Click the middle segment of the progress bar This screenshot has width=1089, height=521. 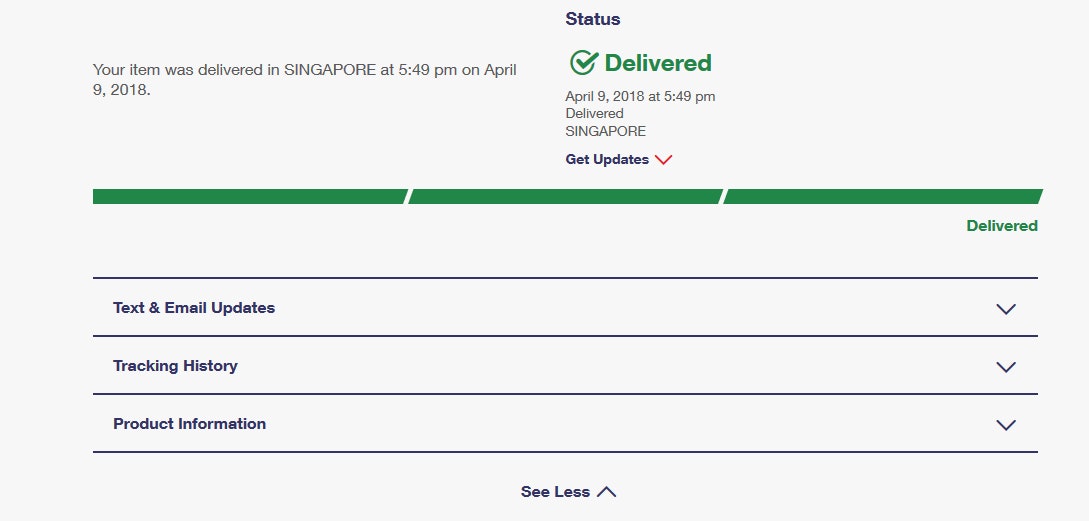(565, 196)
